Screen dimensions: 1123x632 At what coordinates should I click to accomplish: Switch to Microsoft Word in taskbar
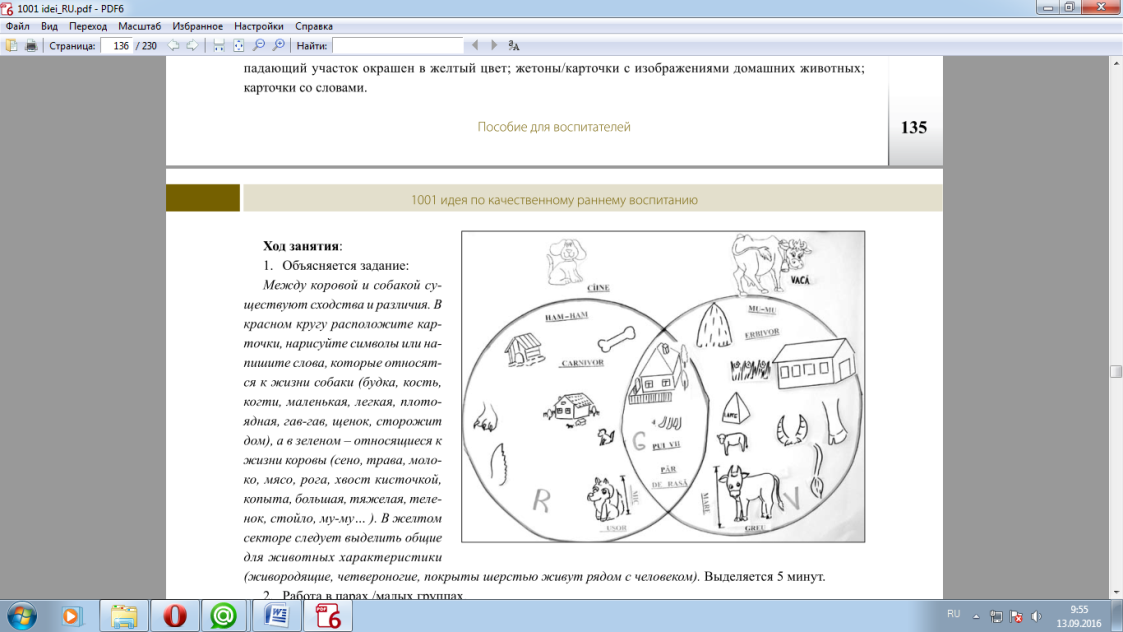tap(276, 616)
